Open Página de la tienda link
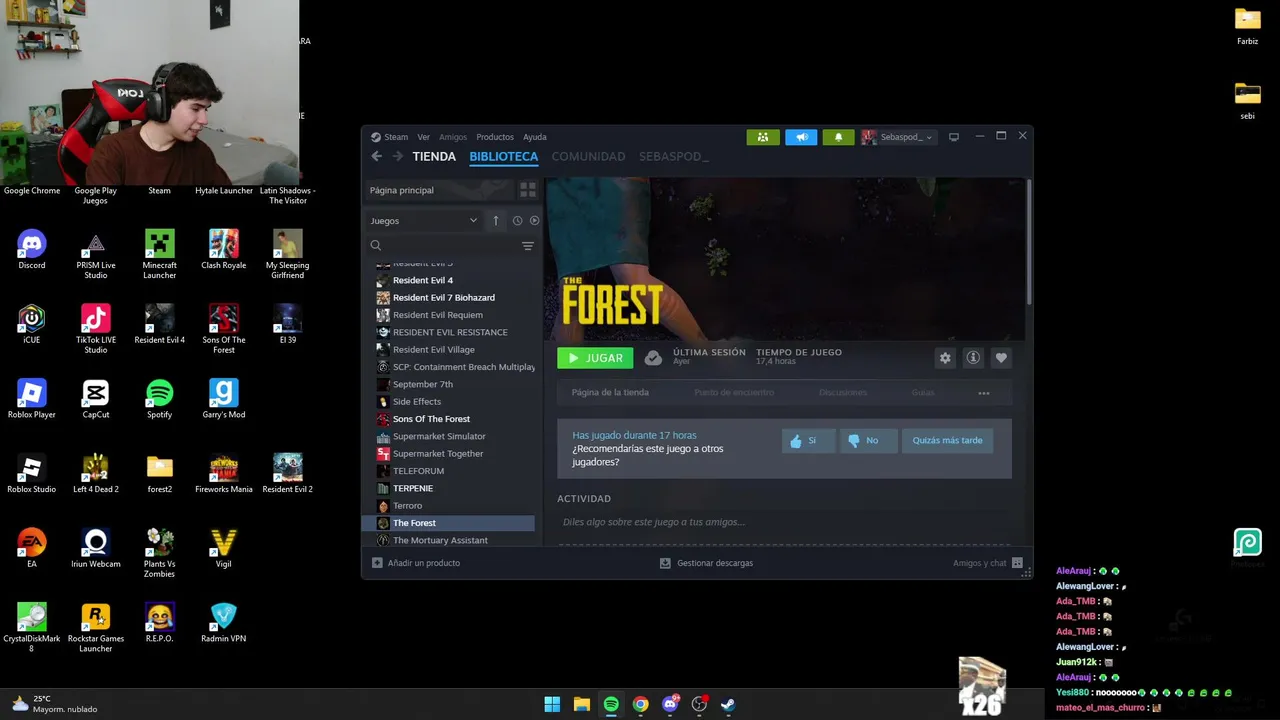Image resolution: width=1280 pixels, height=720 pixels. tap(610, 392)
